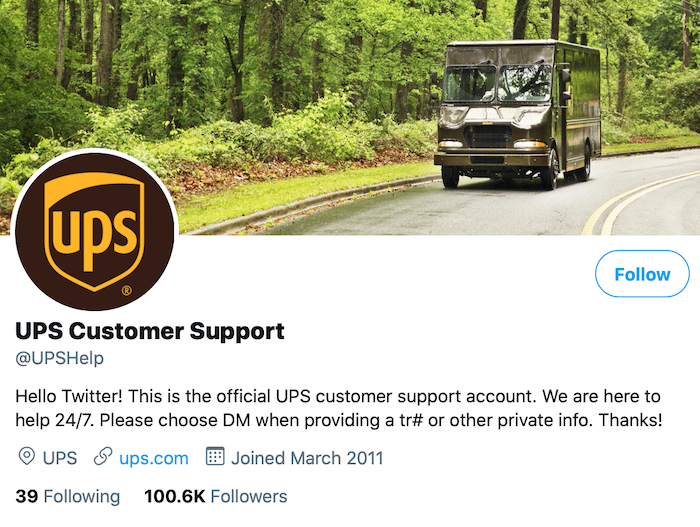The image size is (700, 527).
Task: Click the UPS location label
Action: (60, 458)
